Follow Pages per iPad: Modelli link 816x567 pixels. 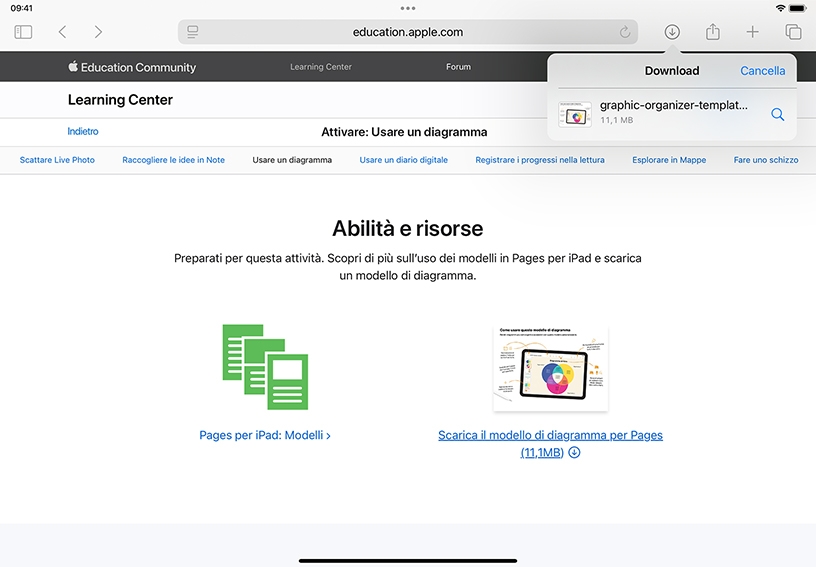pyautogui.click(x=265, y=435)
